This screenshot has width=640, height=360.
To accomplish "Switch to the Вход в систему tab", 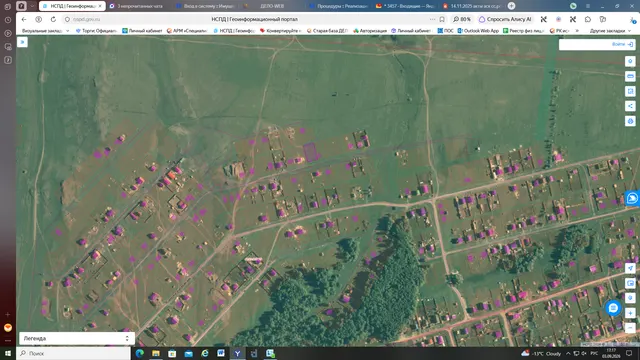I will 206,6.
